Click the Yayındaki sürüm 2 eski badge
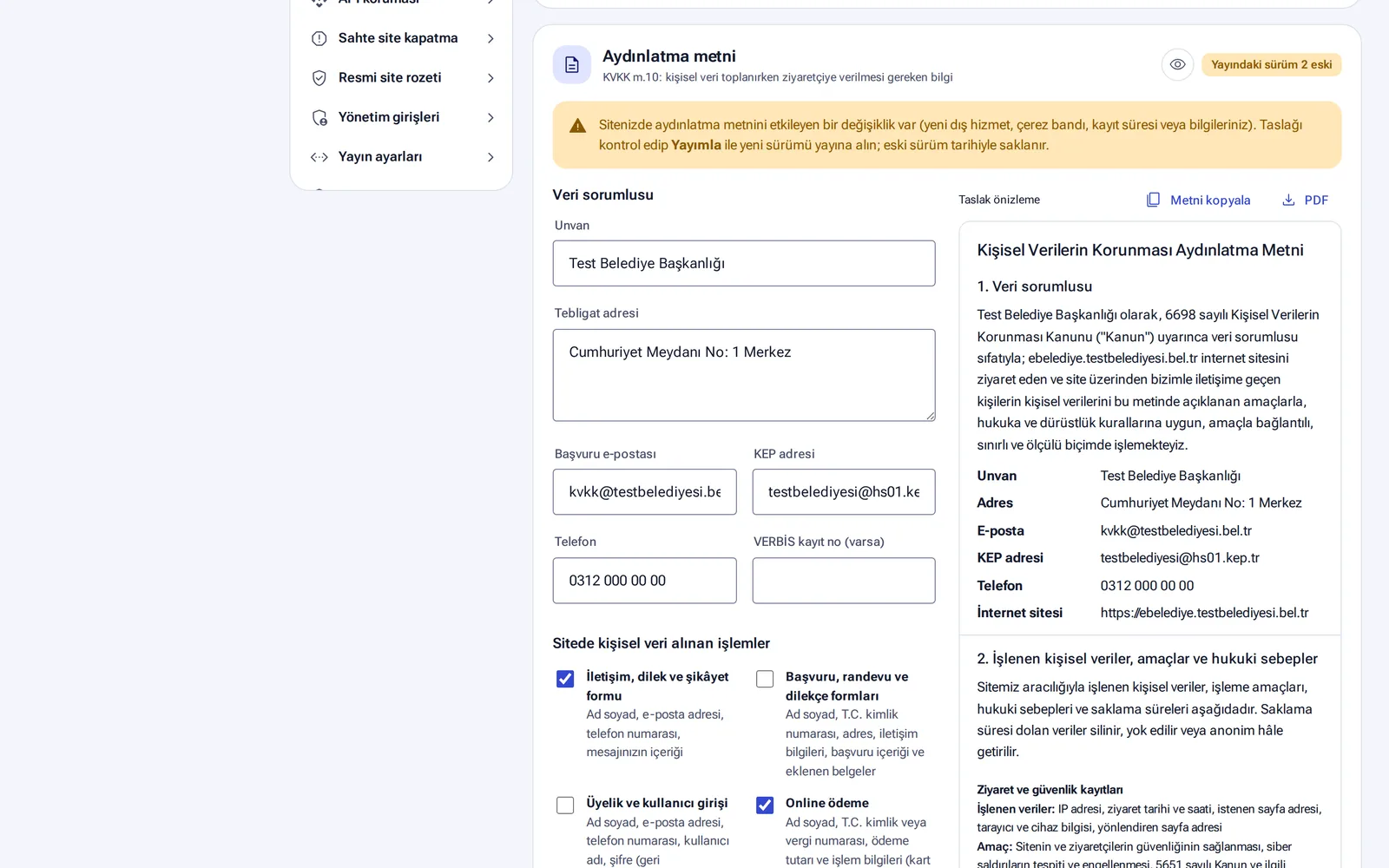This screenshot has width=1389, height=868. pyautogui.click(x=1271, y=65)
